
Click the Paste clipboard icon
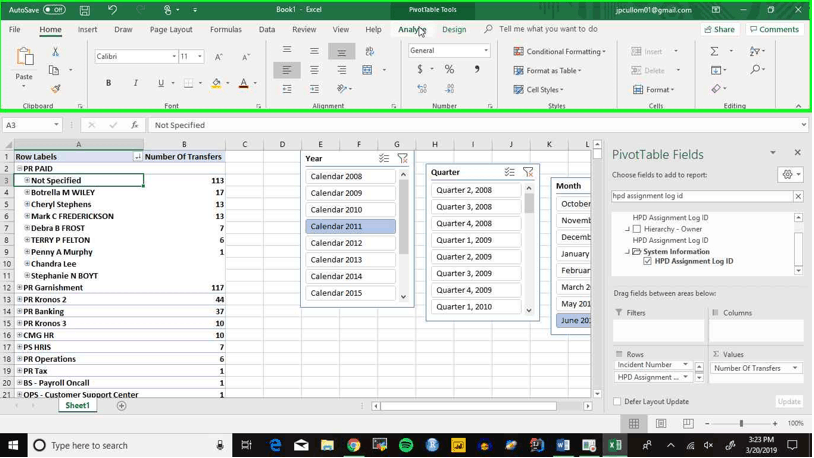[x=24, y=57]
